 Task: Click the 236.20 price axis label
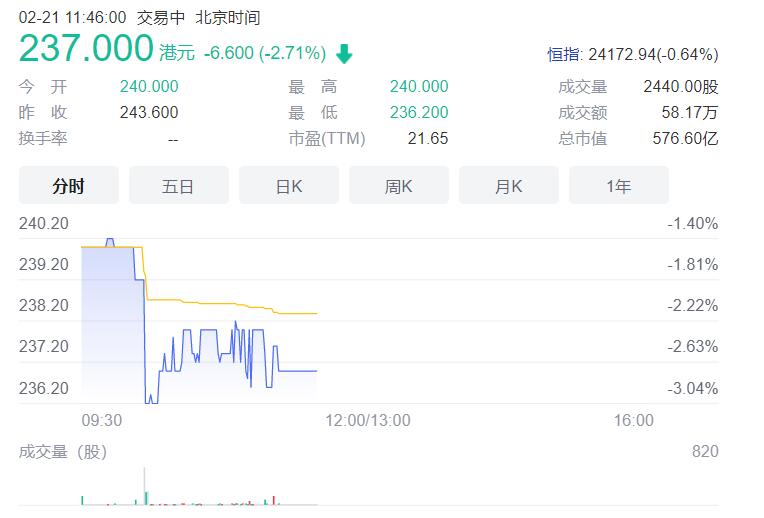coord(44,388)
